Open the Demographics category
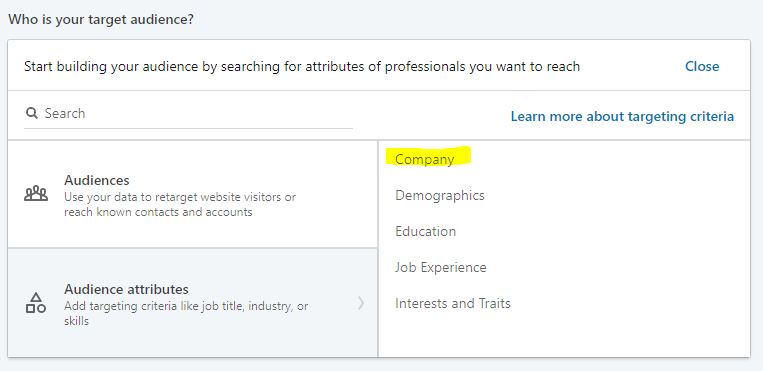 (440, 195)
